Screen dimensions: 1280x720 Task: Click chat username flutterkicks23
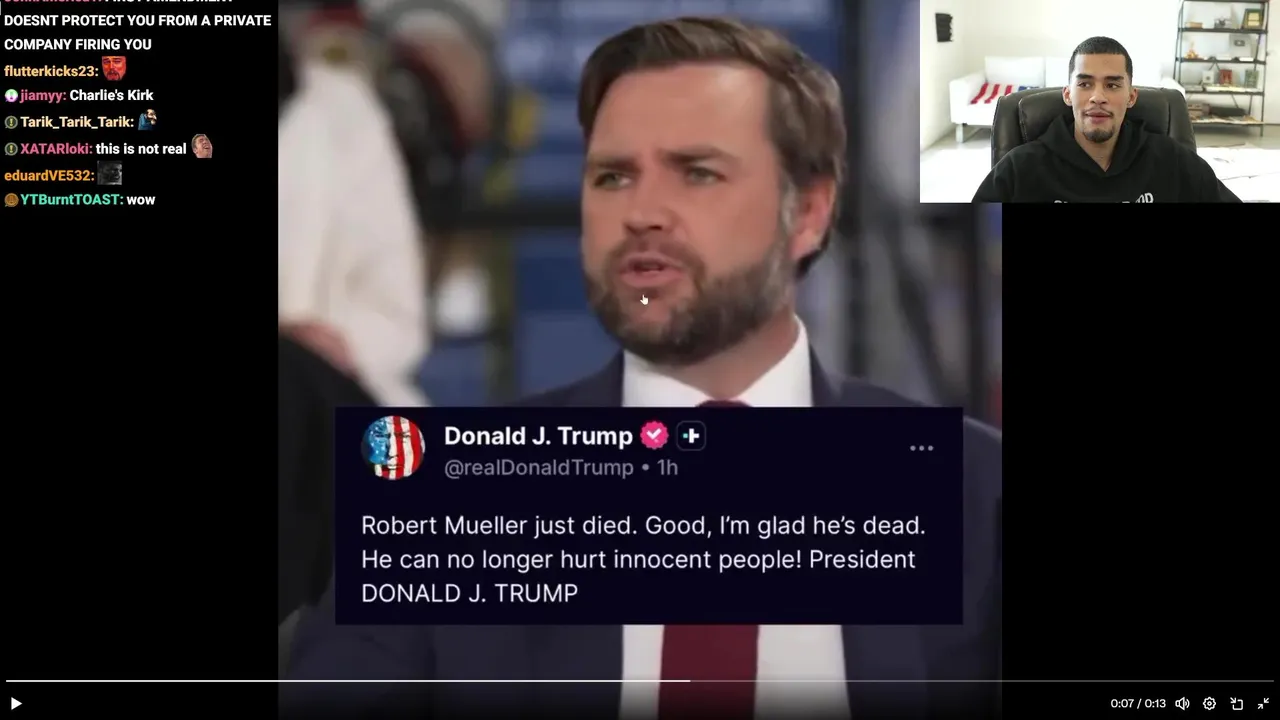click(51, 71)
